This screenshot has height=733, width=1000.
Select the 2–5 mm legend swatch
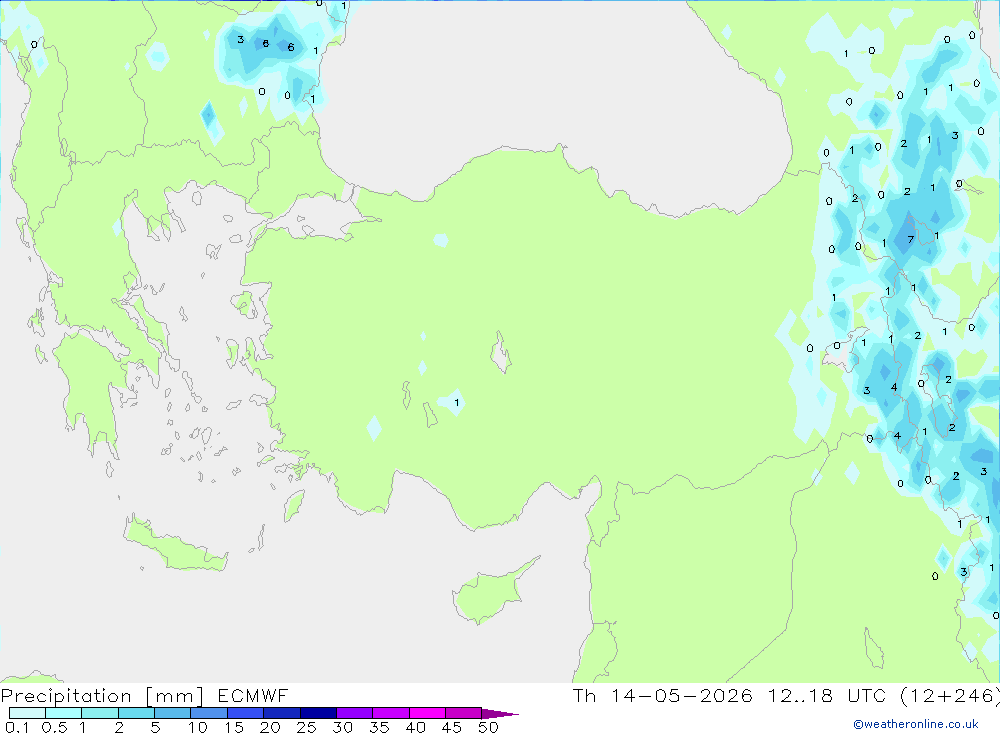point(136,713)
